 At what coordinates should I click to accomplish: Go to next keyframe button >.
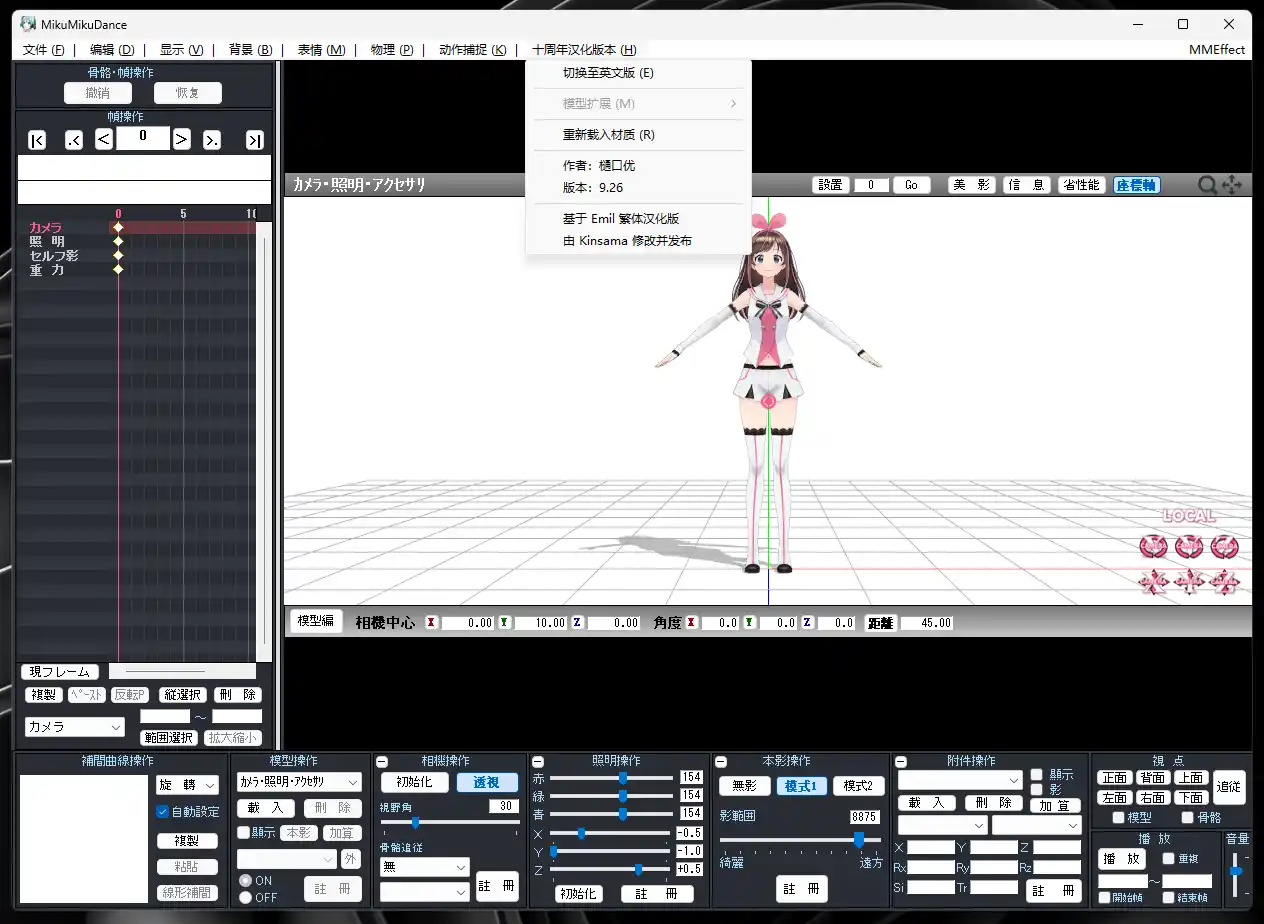[212, 140]
